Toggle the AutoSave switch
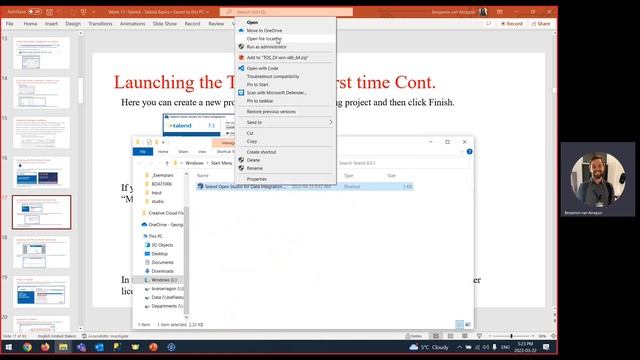Viewport: 640px width, 360px height. click(35, 12)
